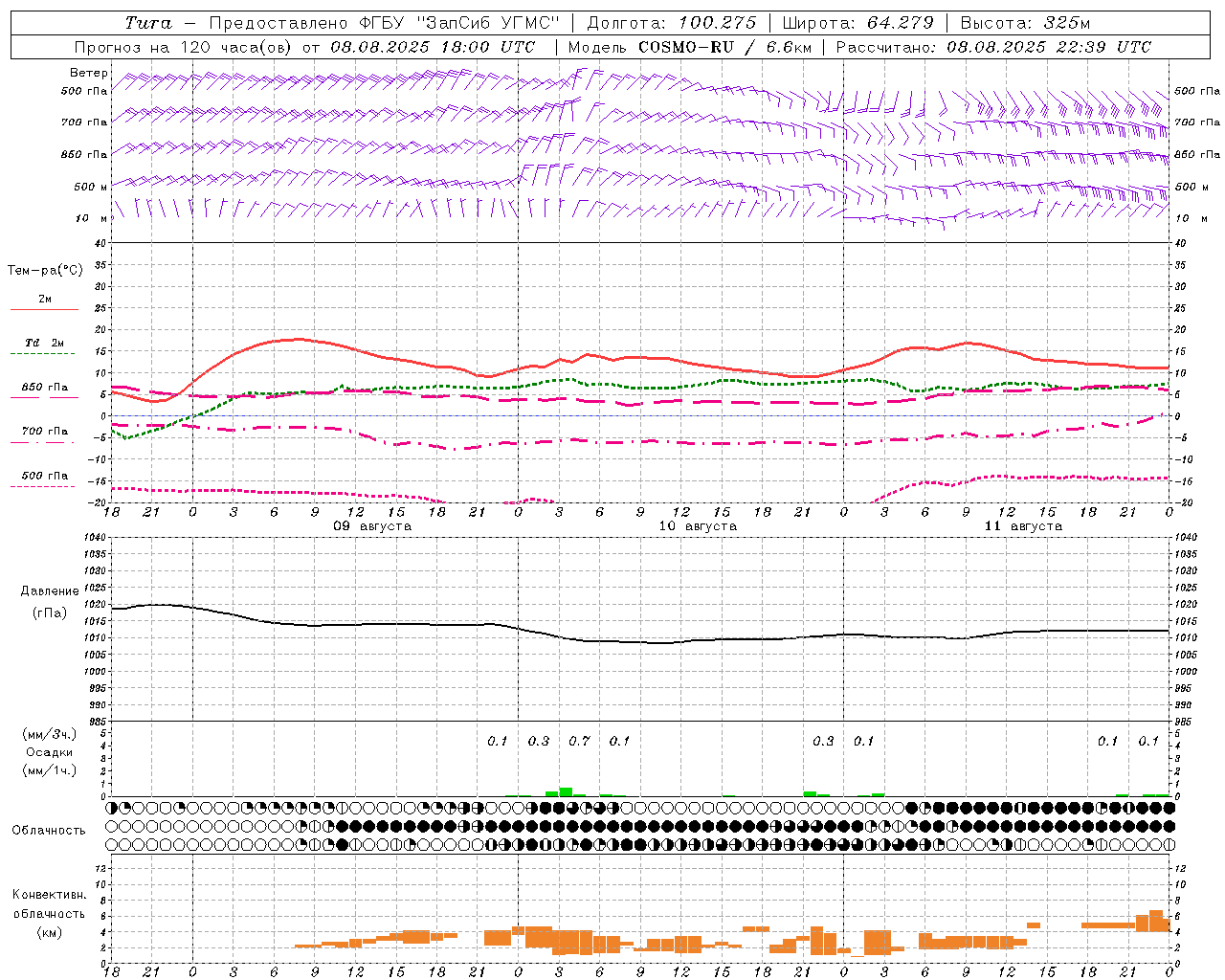Image resolution: width=1225 pixels, height=980 pixels.
Task: Click the 500 гПа temperature legend entry
Action: tap(44, 476)
